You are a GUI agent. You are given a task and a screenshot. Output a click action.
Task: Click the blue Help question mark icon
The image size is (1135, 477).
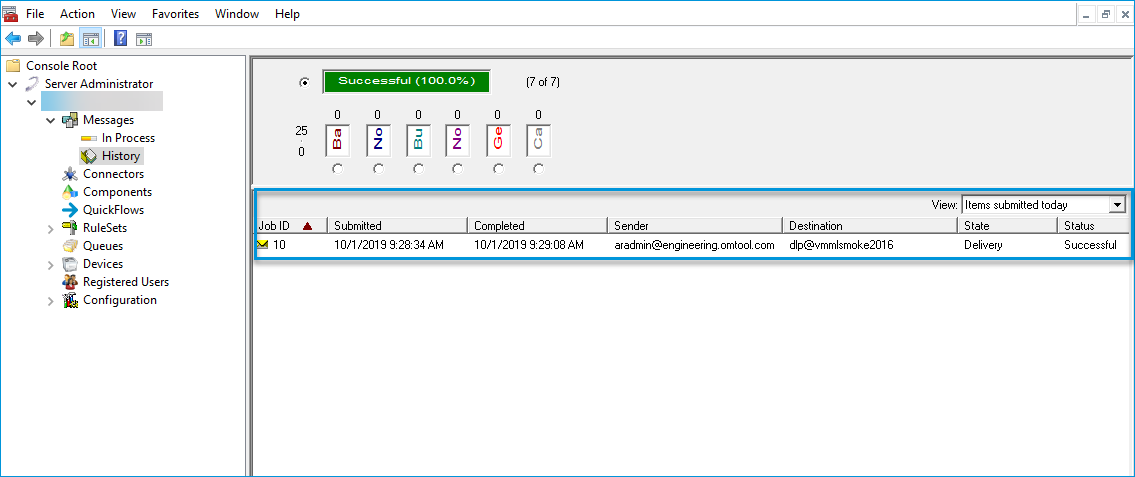coord(120,39)
